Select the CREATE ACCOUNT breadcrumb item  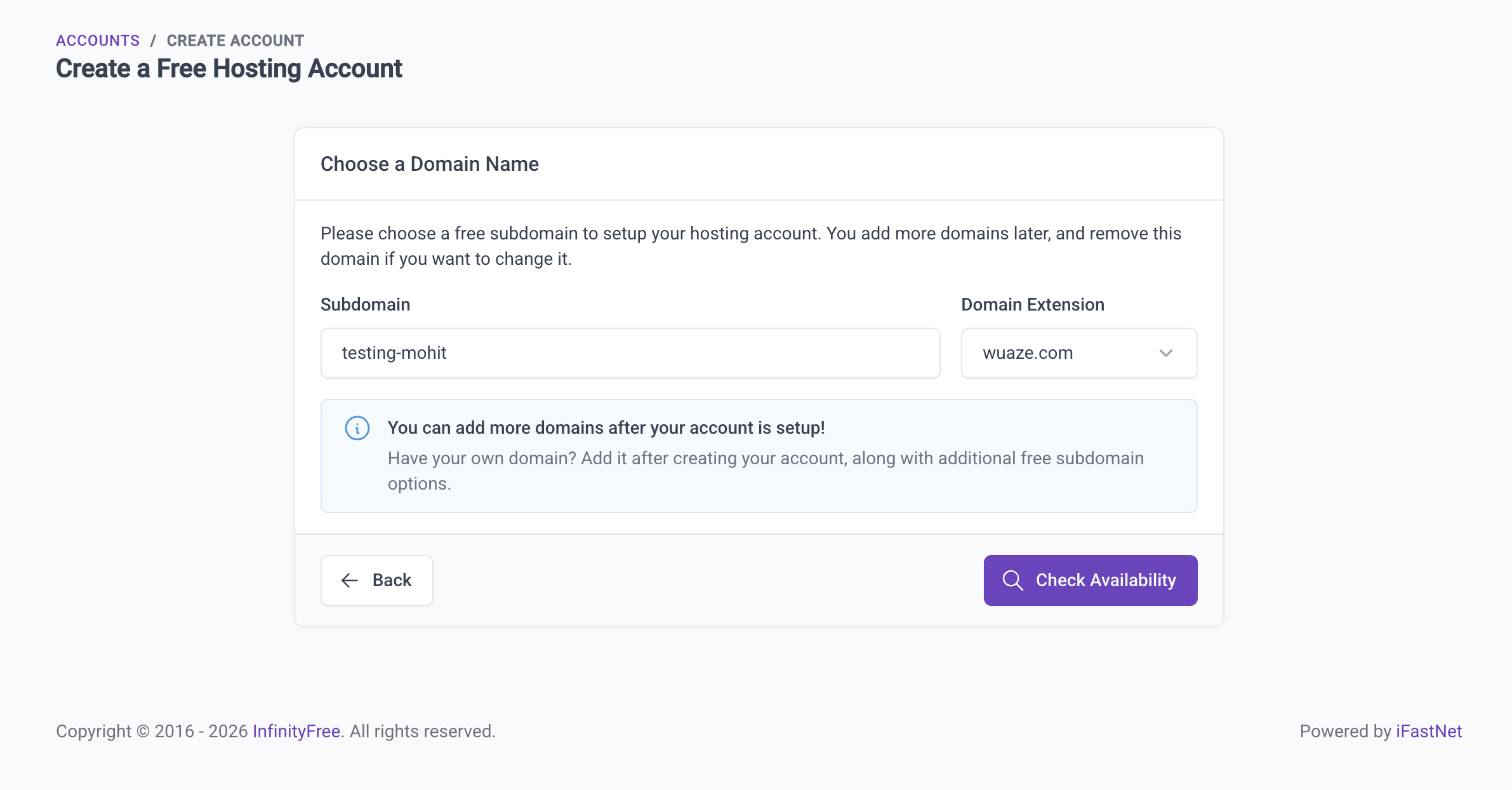pyautogui.click(x=235, y=41)
